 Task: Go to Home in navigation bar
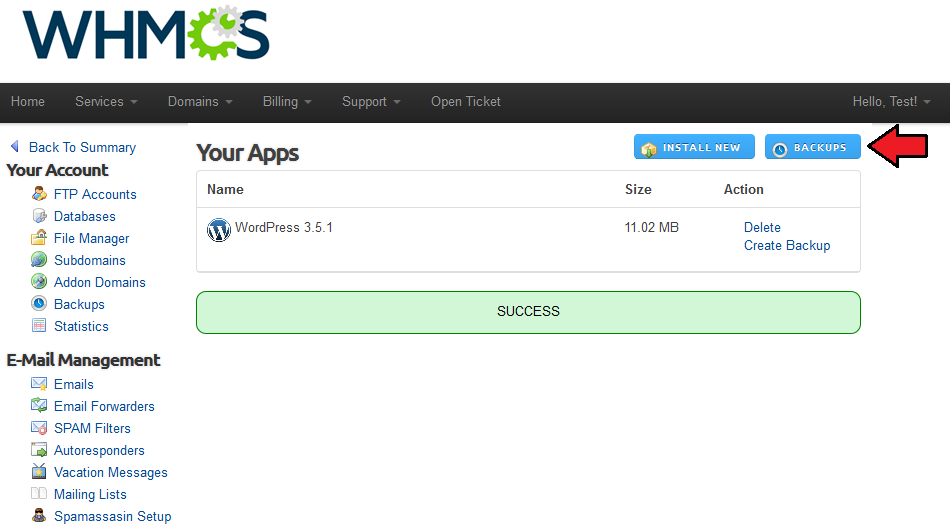click(28, 102)
